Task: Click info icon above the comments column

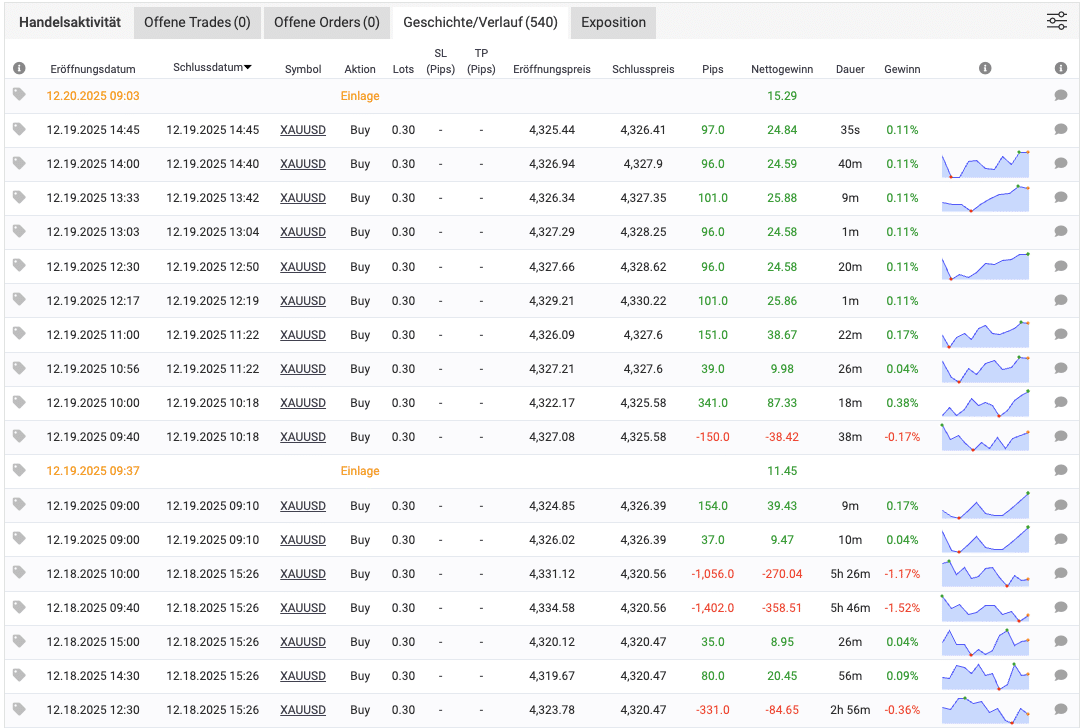Action: [x=1061, y=69]
